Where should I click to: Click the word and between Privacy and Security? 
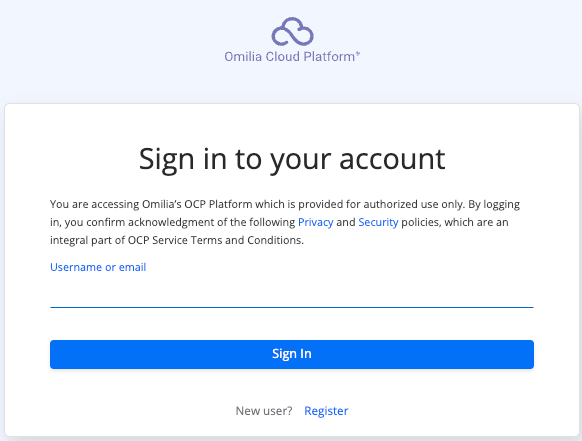click(x=346, y=222)
